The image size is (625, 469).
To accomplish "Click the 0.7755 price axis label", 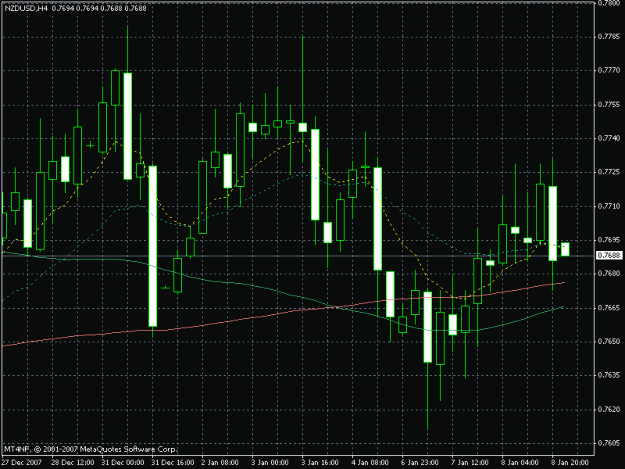I will 609,104.
